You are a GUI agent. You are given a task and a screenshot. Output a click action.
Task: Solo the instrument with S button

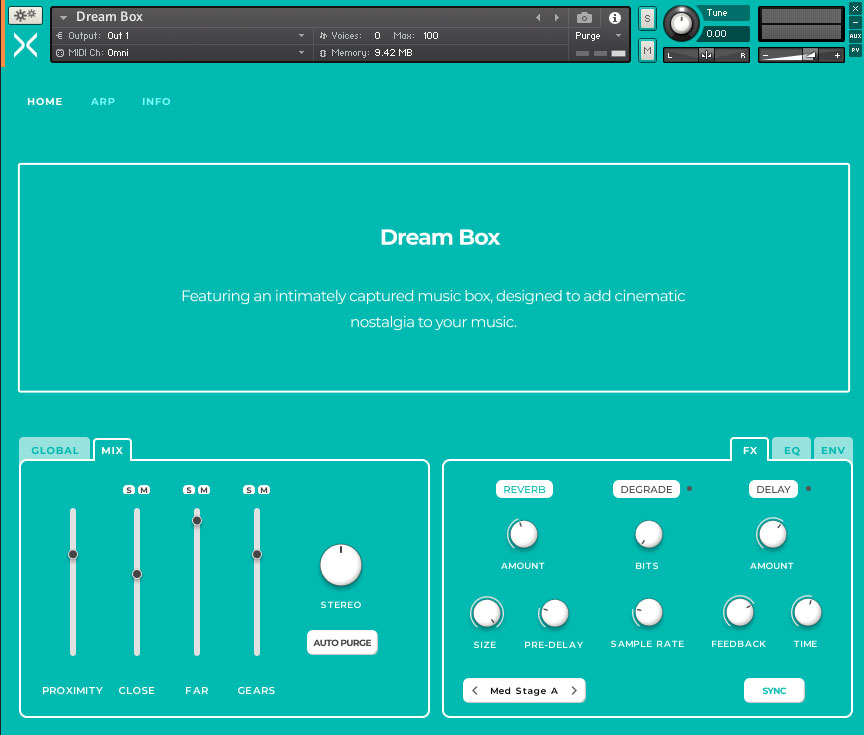[647, 18]
